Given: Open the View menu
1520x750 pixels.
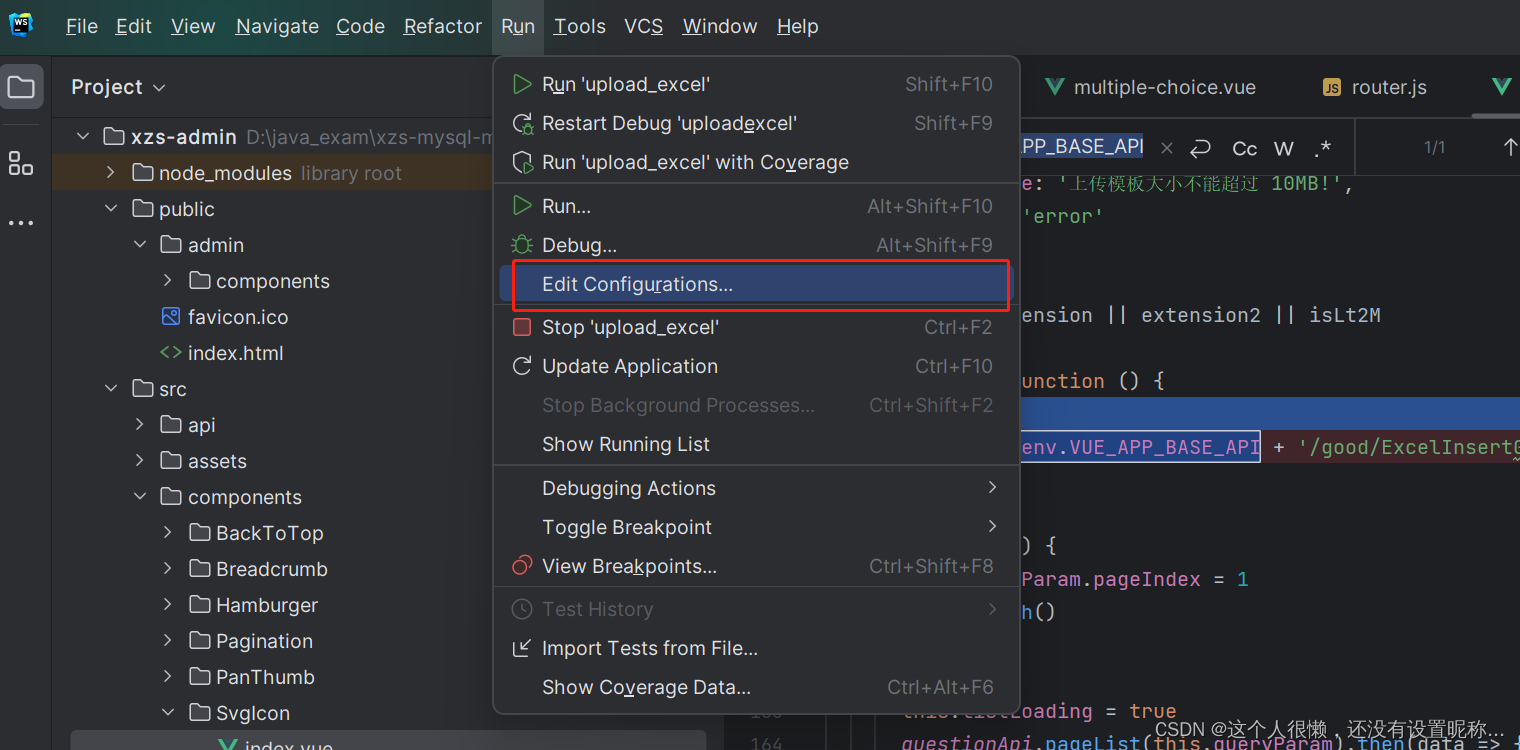Looking at the screenshot, I should coord(193,27).
